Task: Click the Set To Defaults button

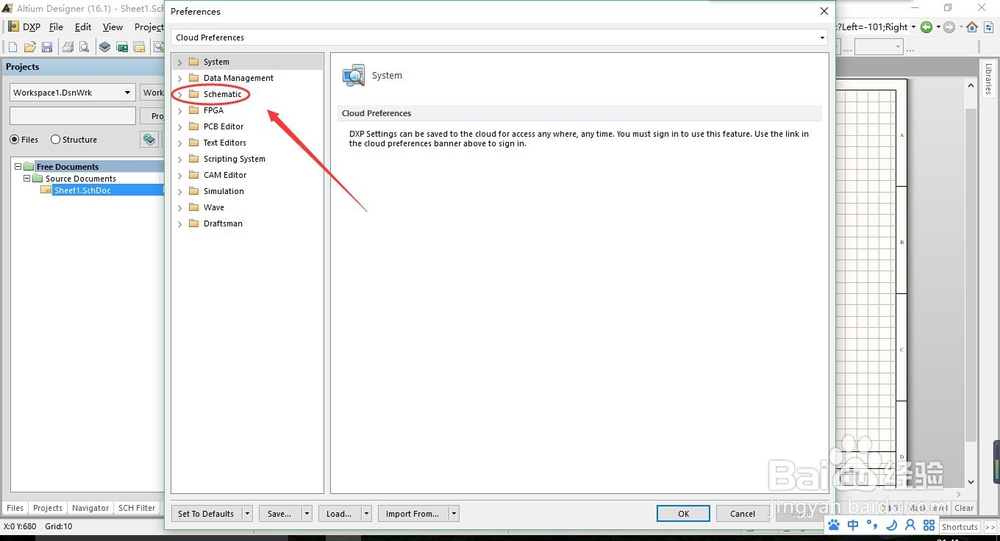Action: [206, 514]
